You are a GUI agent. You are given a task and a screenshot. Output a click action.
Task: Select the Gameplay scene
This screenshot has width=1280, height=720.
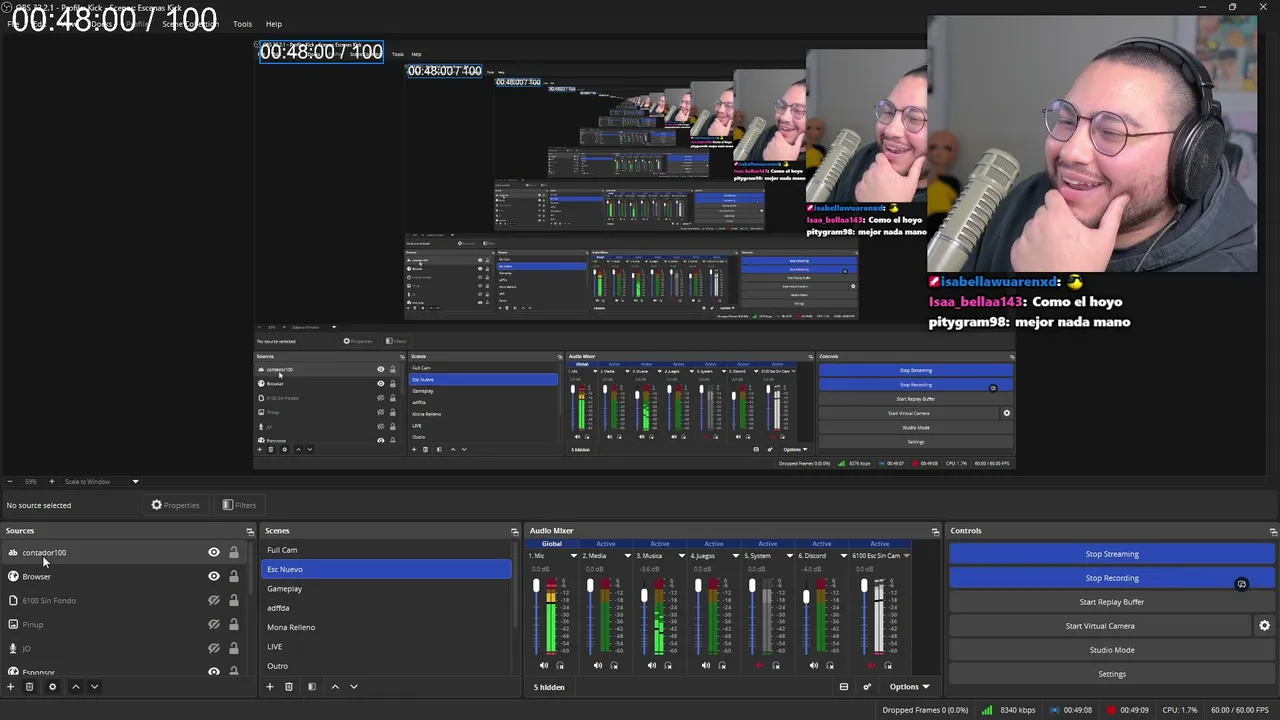[x=386, y=589]
